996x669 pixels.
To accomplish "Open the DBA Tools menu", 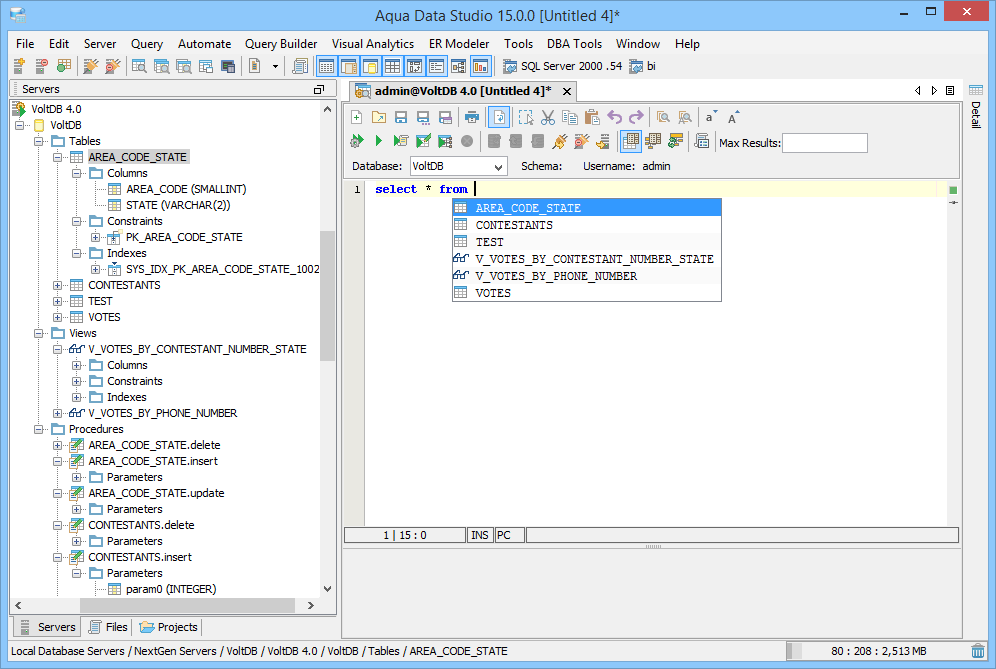I will click(x=574, y=44).
